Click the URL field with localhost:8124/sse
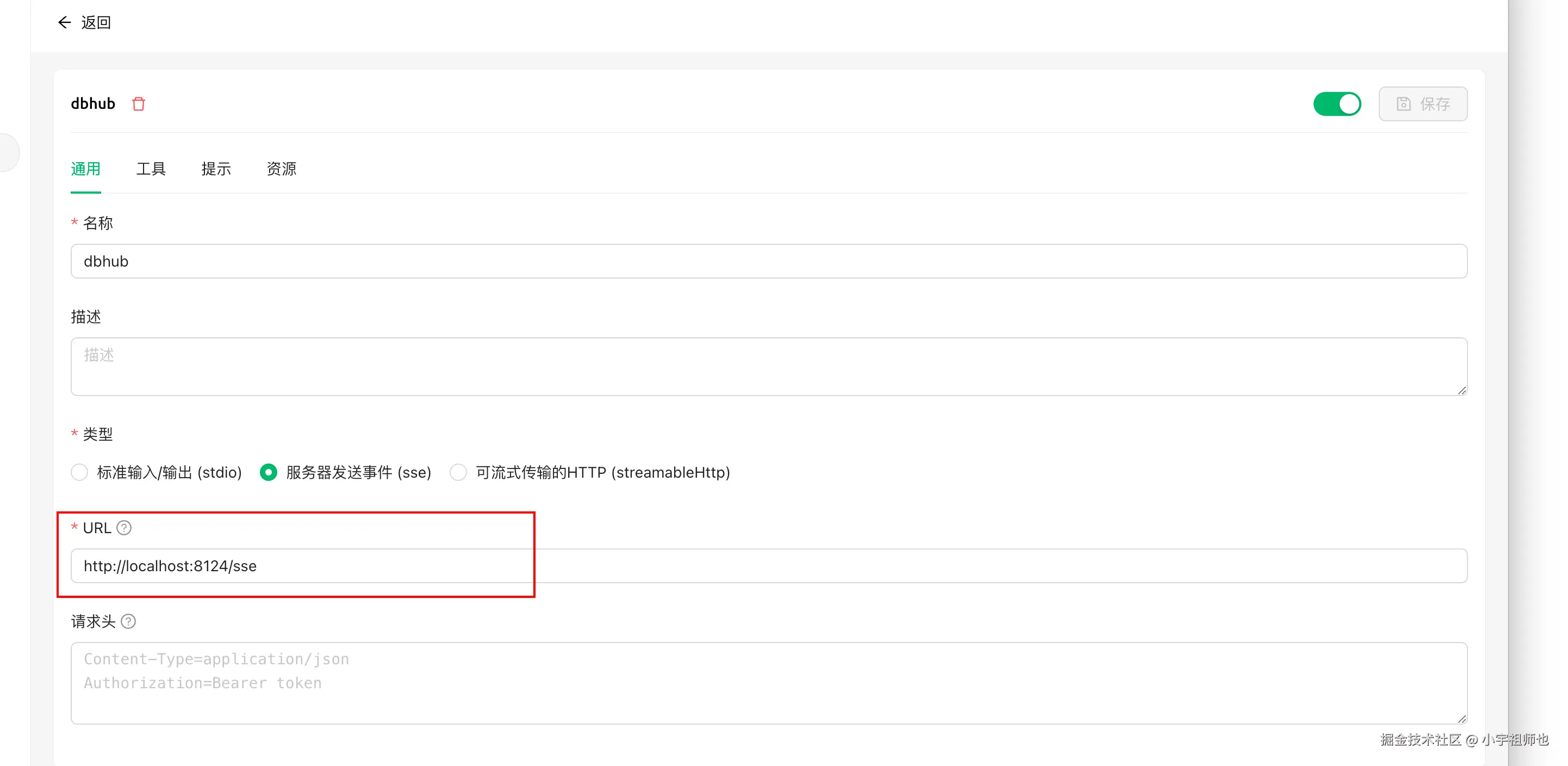The image size is (1568, 766). point(768,566)
